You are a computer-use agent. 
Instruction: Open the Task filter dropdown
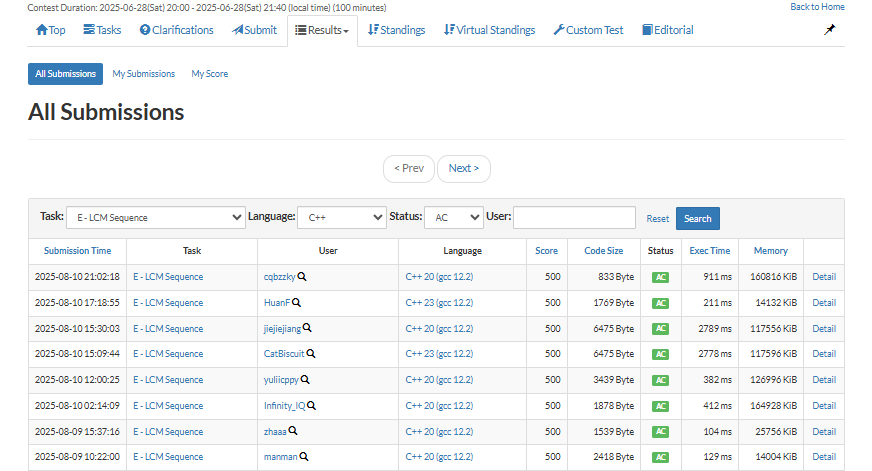coord(156,217)
